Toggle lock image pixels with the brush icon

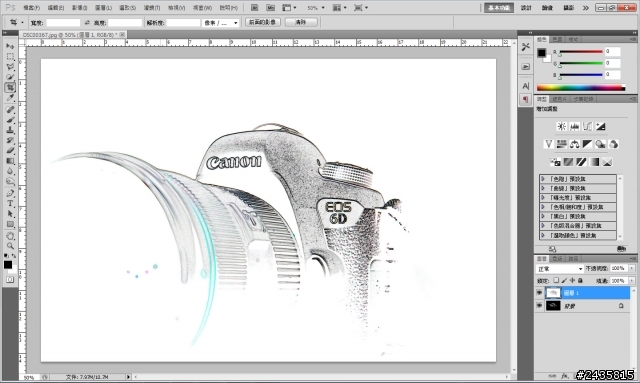coord(564,281)
